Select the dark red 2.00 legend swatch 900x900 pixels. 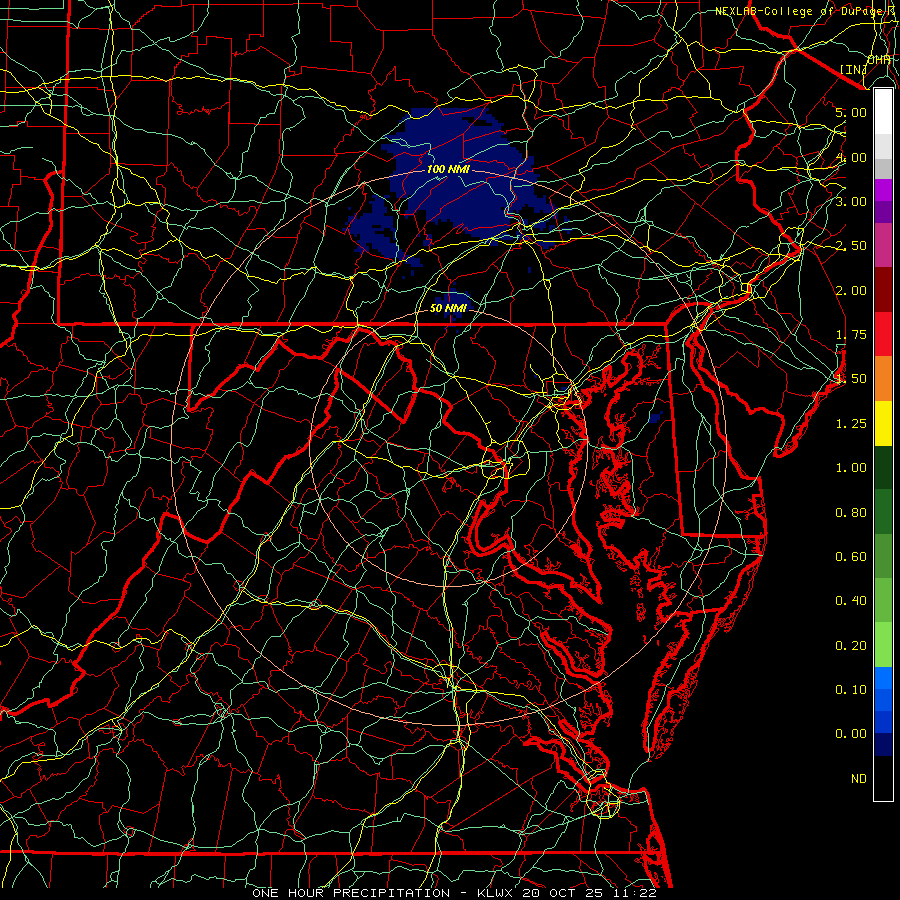[883, 290]
